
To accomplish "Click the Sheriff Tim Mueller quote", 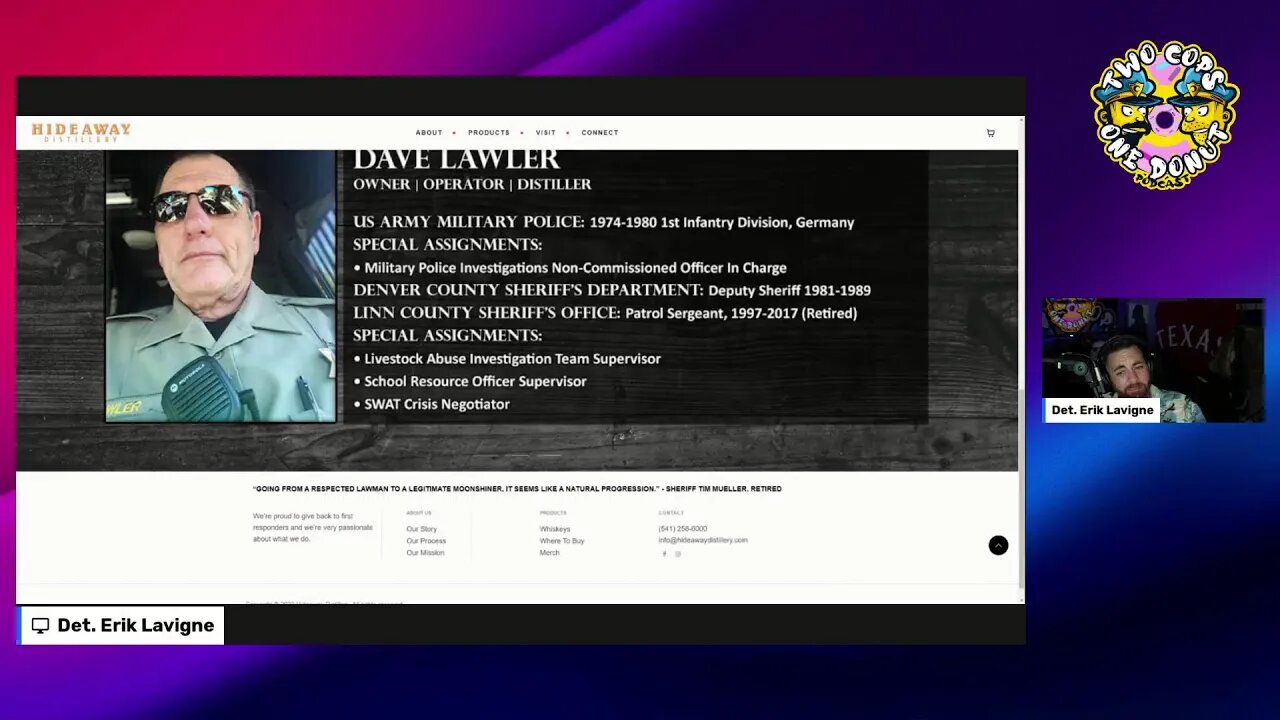I will coord(518,489).
